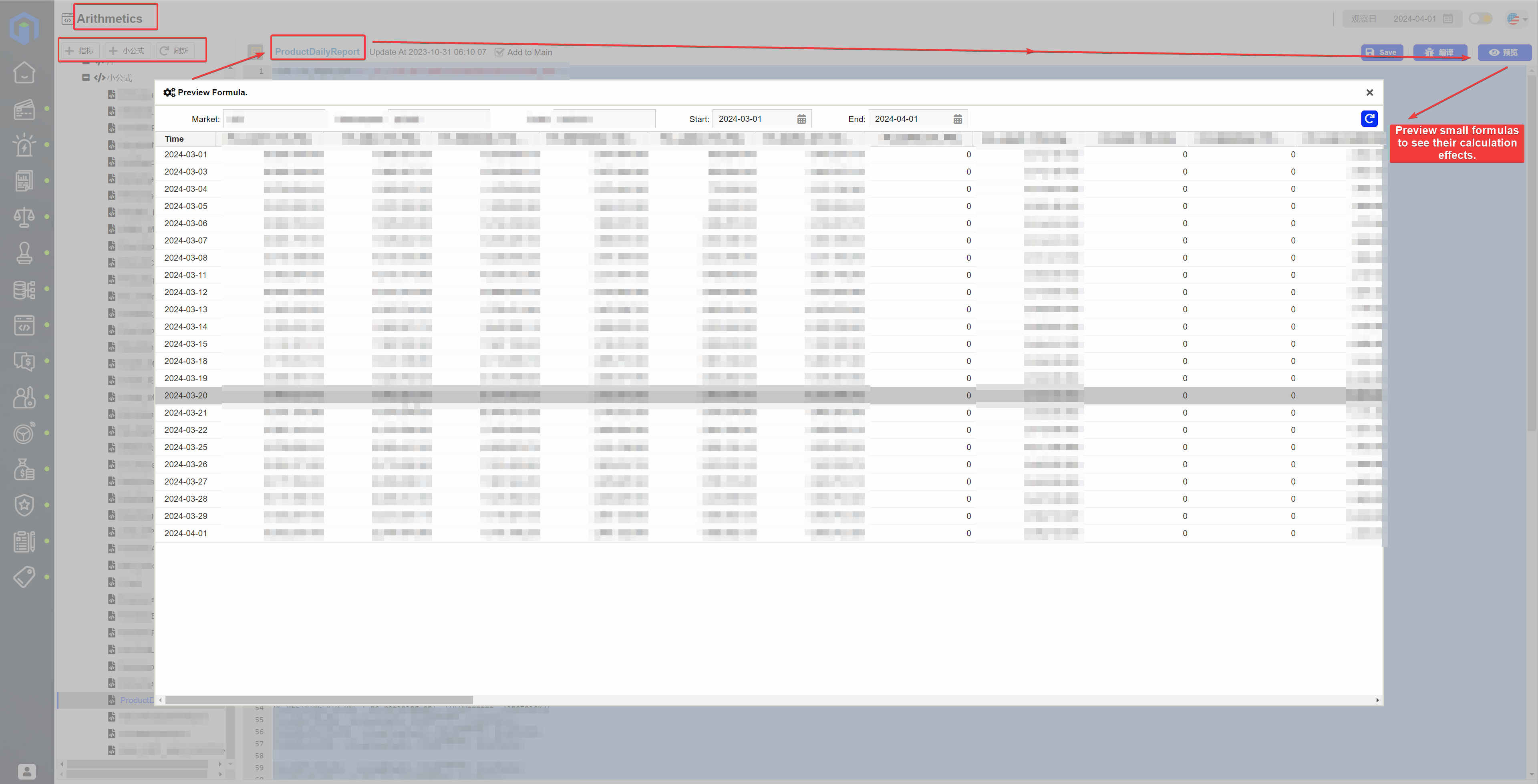The width and height of the screenshot is (1538, 784).
Task: Open the price tag sidebar icon
Action: [24, 577]
